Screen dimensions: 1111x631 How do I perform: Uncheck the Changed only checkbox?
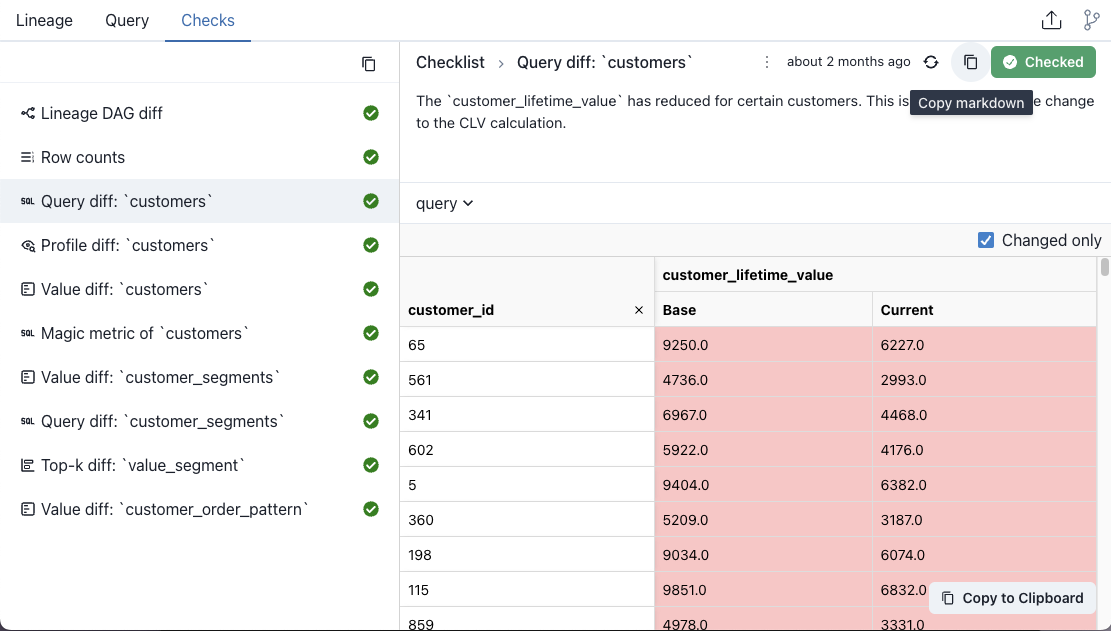click(x=986, y=240)
